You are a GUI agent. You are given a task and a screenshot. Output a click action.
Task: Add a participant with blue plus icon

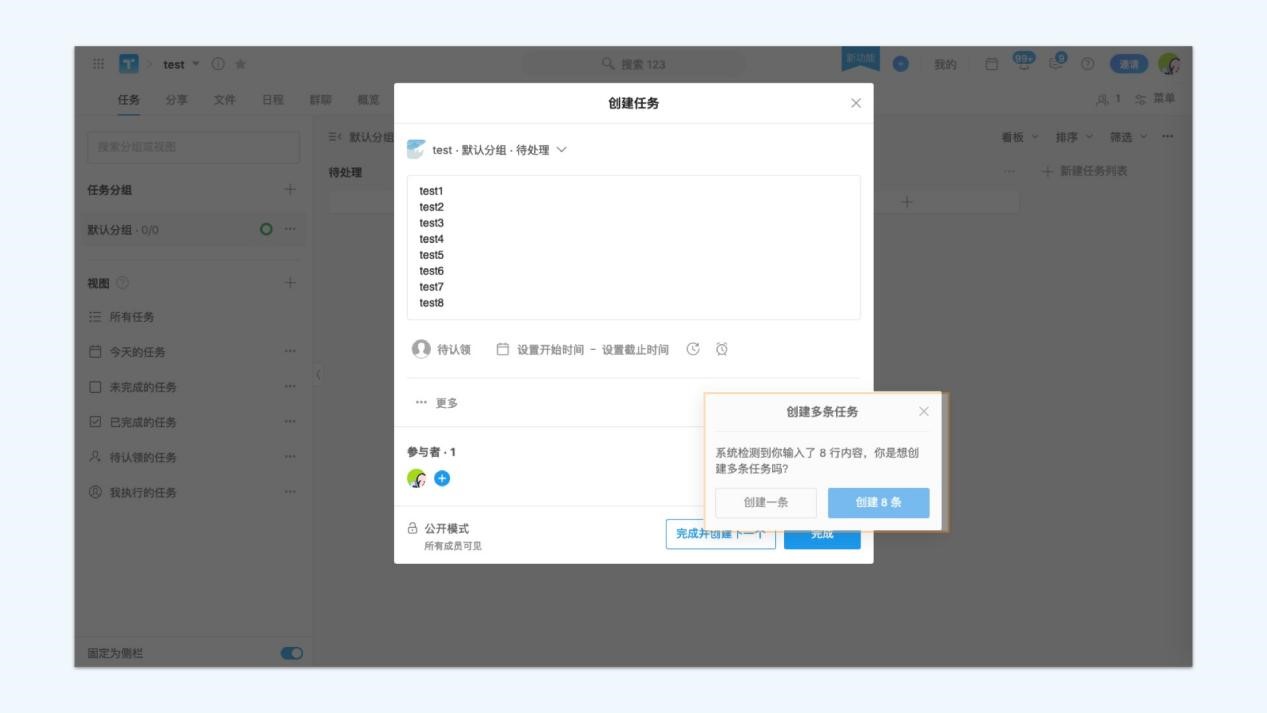[442, 478]
